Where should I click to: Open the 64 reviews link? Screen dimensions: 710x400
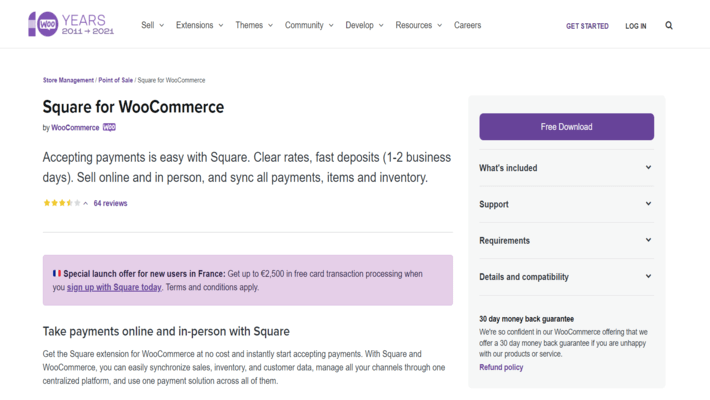[x=110, y=203]
